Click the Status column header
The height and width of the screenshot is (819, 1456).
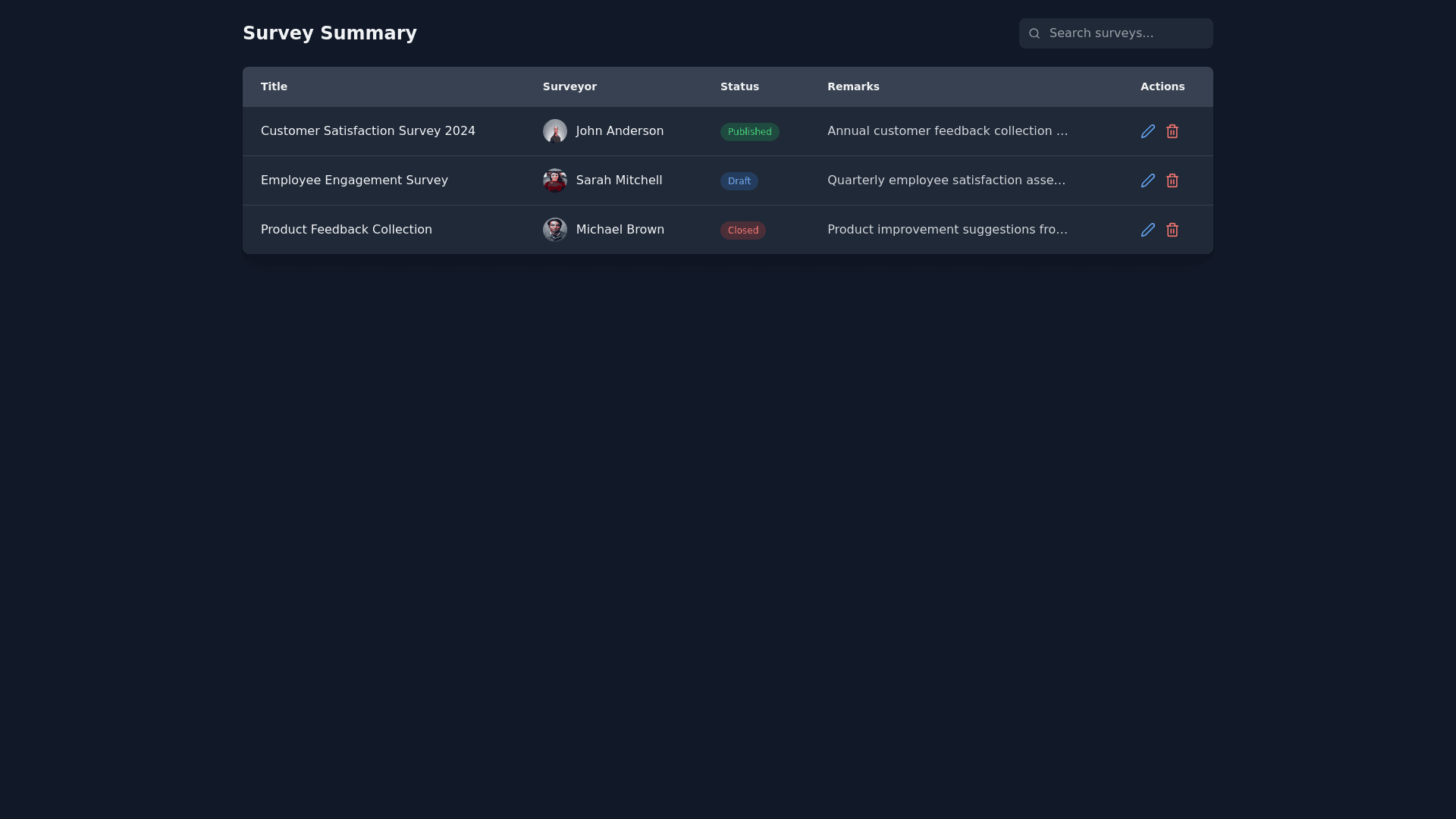[739, 86]
